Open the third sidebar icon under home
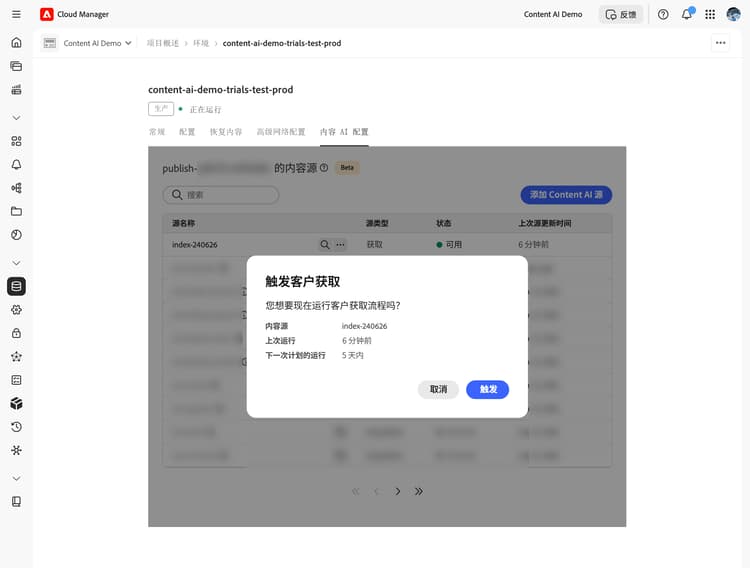Viewport: 750px width, 568px height. coord(16,89)
